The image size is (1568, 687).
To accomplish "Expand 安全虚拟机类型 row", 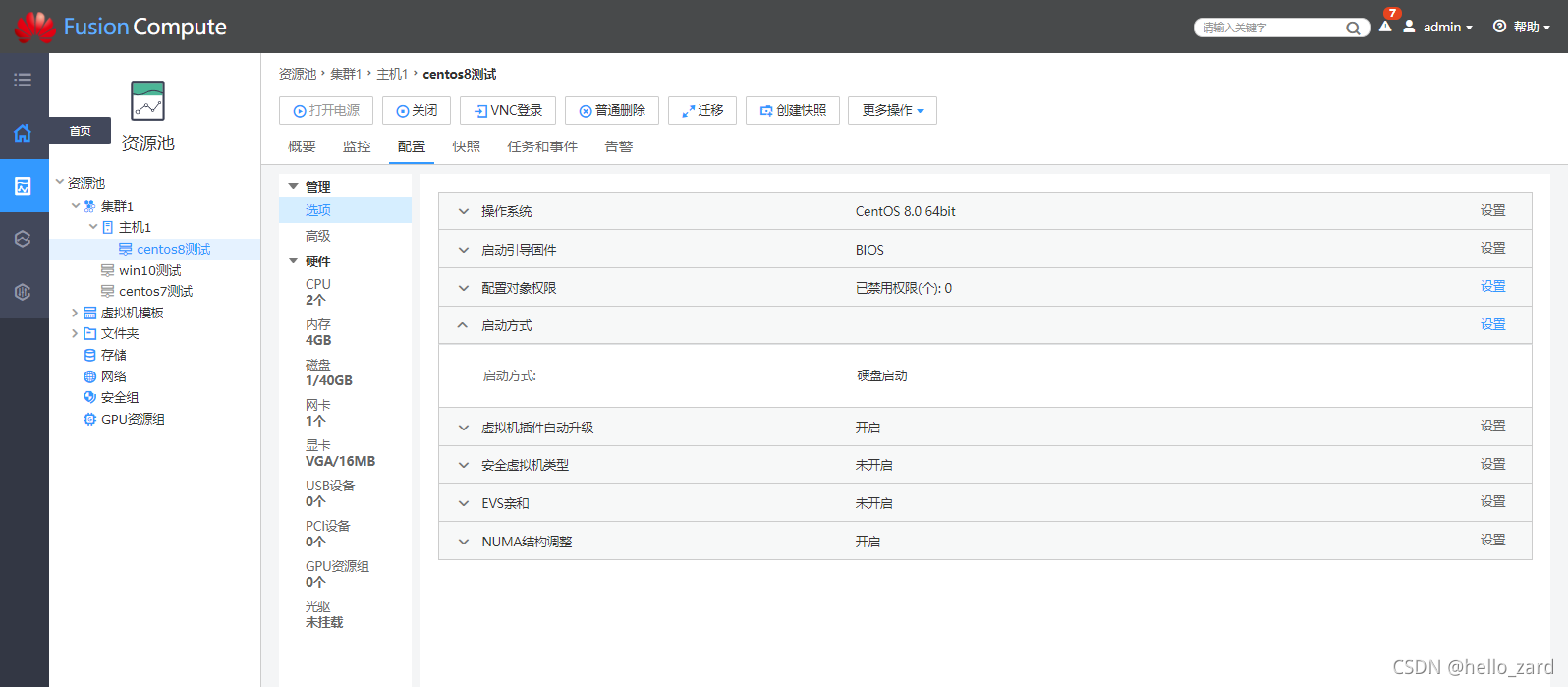I will point(464,465).
